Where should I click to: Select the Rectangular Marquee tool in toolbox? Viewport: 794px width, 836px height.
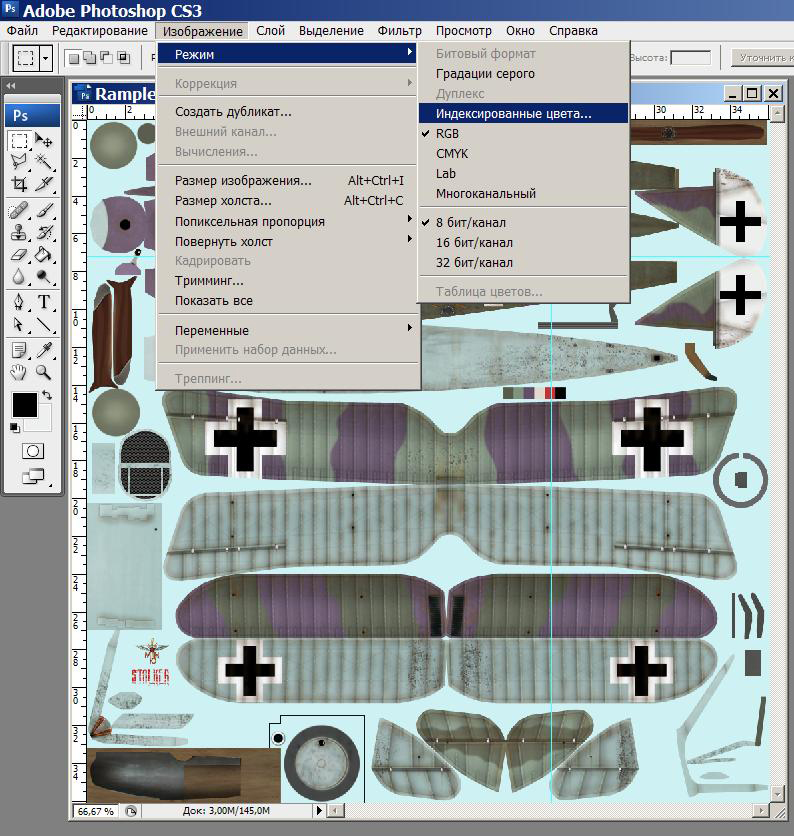(19, 141)
